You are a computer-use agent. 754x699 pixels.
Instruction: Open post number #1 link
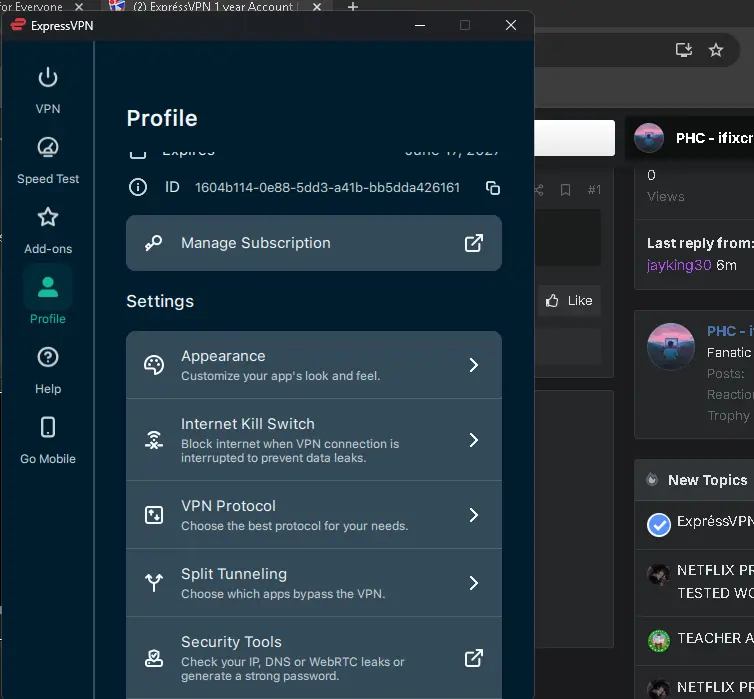pos(594,190)
